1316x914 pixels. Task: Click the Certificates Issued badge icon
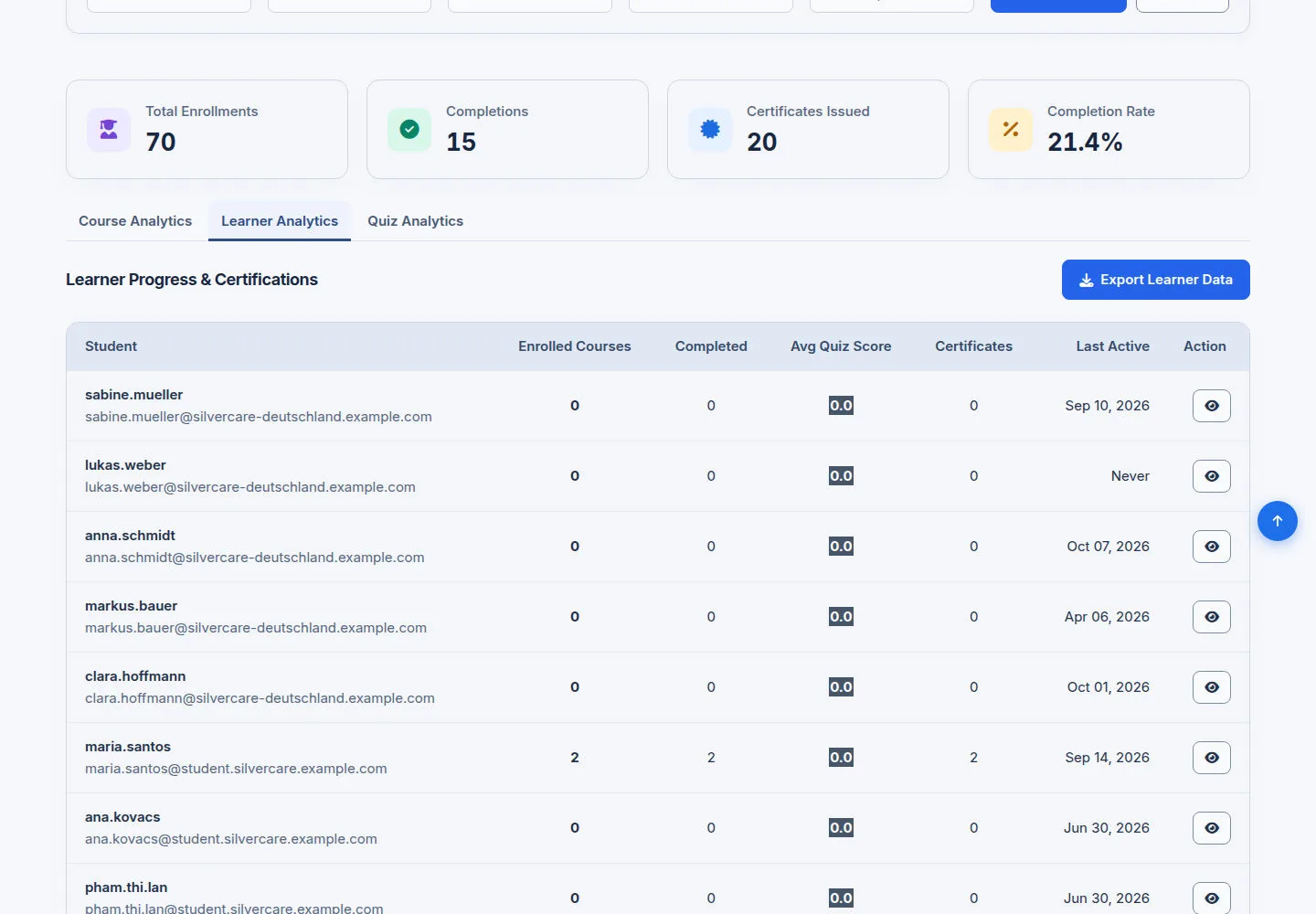point(710,130)
